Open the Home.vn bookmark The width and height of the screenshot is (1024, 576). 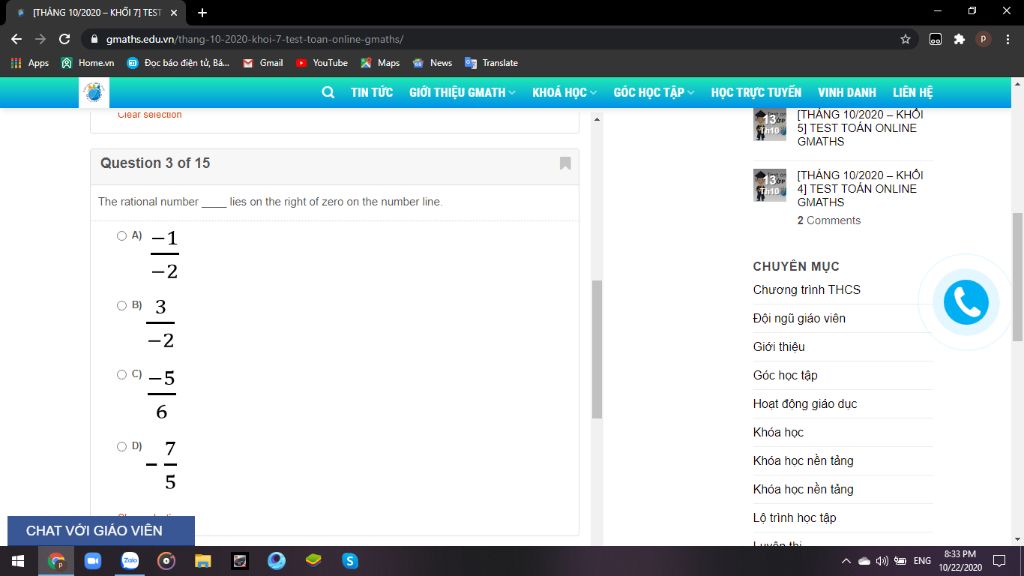(88, 63)
